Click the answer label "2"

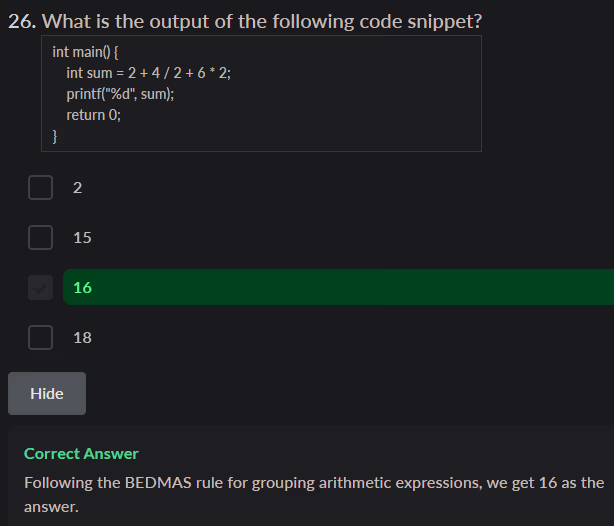(78, 187)
